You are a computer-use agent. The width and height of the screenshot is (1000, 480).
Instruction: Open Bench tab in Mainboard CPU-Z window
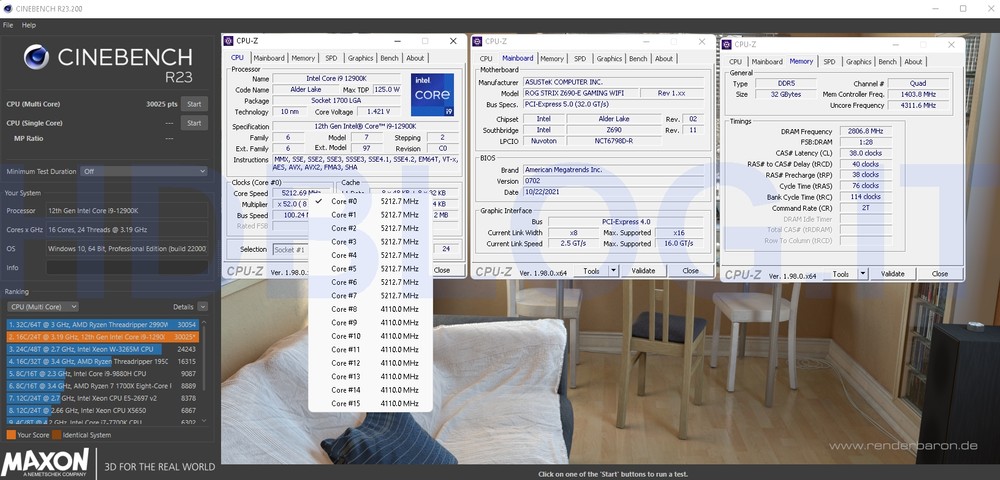(640, 59)
